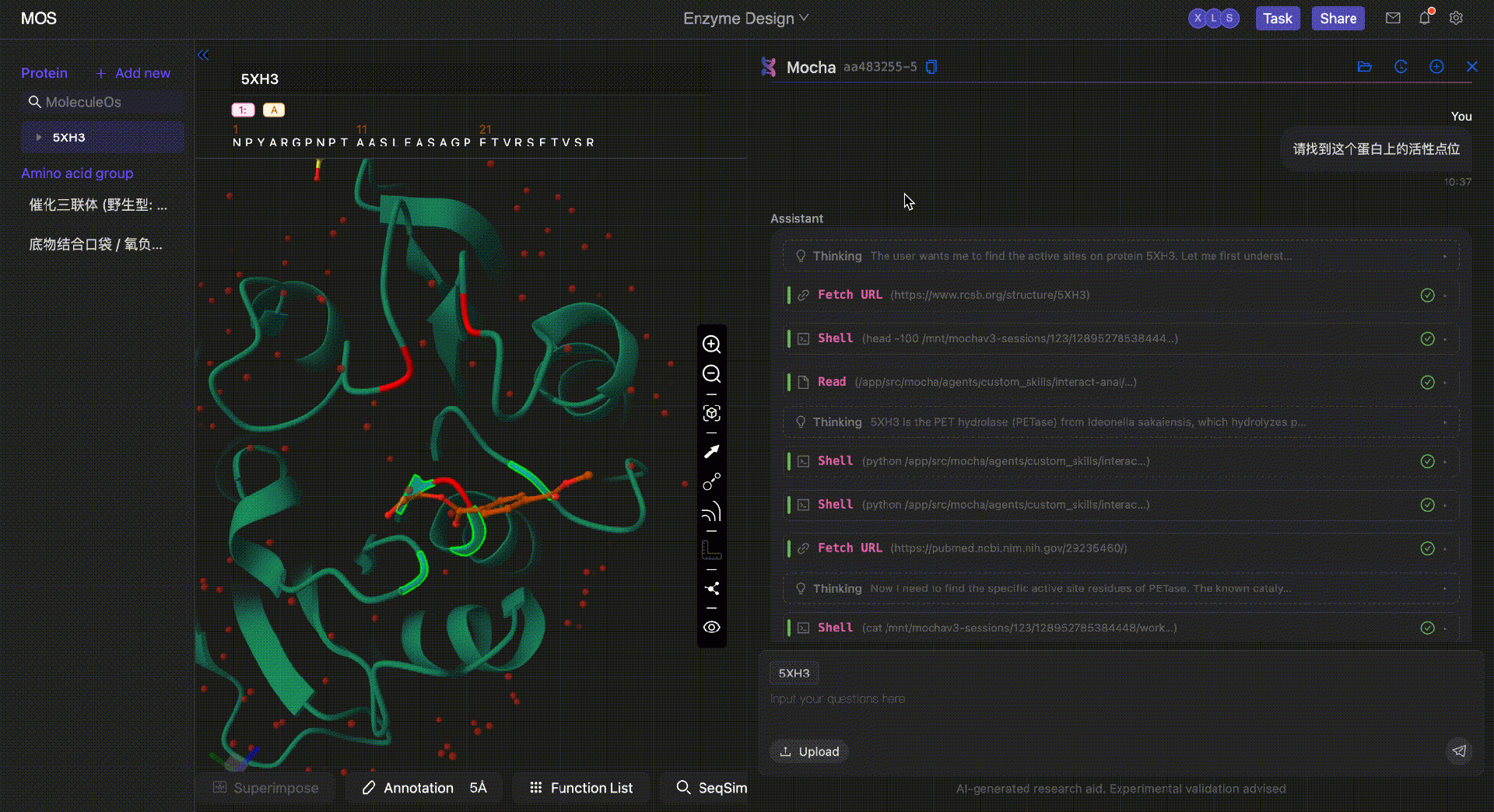
Task: Open settings gear in top bar
Action: click(x=1456, y=18)
